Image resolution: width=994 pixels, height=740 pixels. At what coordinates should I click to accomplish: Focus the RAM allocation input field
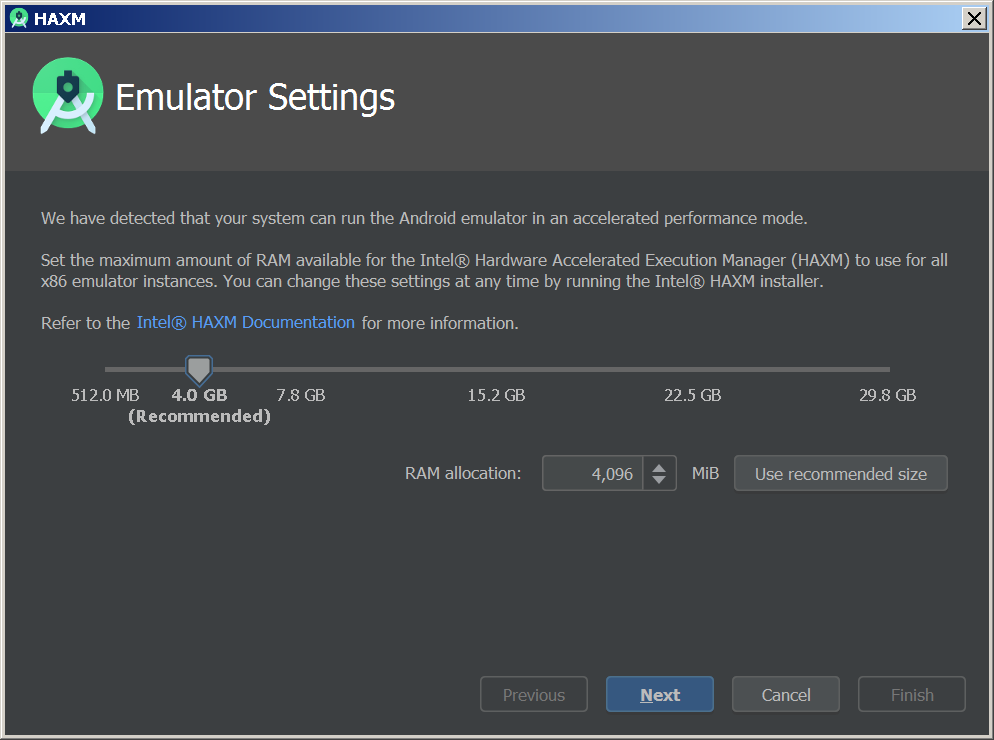[593, 474]
